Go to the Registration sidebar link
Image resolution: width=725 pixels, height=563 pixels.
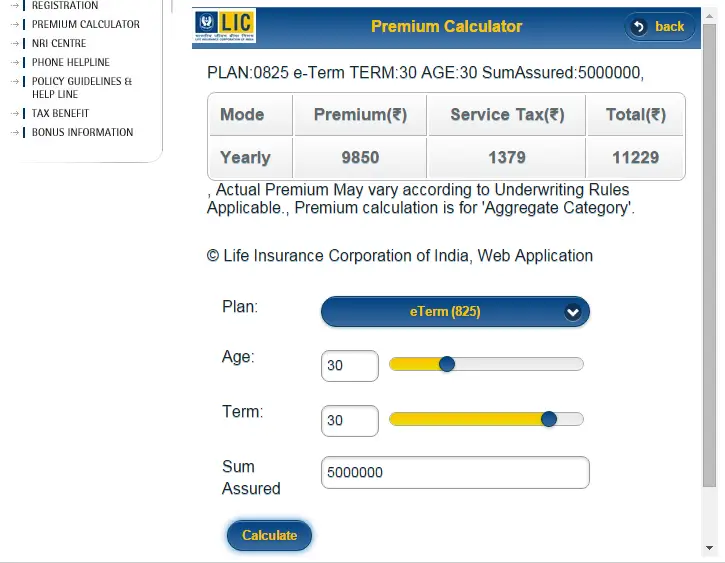point(65,6)
